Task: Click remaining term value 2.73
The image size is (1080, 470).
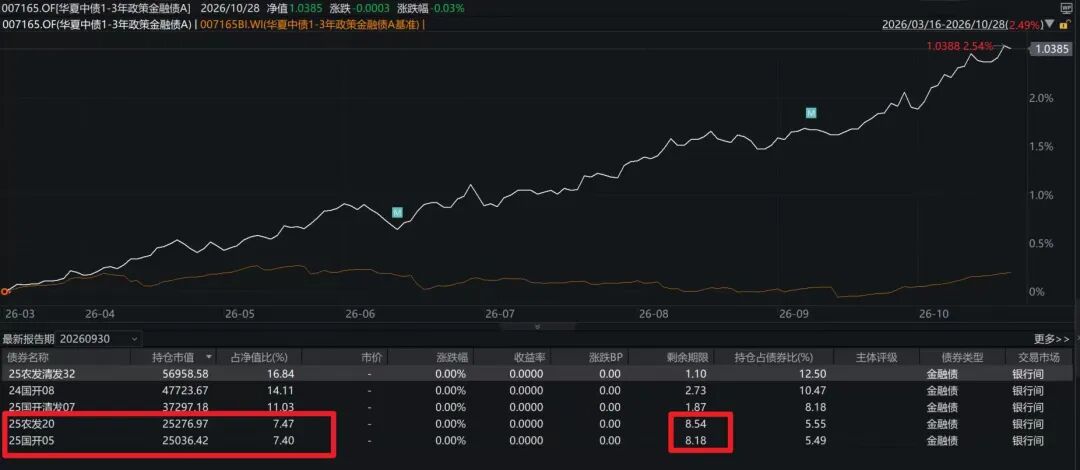Action: coord(697,391)
